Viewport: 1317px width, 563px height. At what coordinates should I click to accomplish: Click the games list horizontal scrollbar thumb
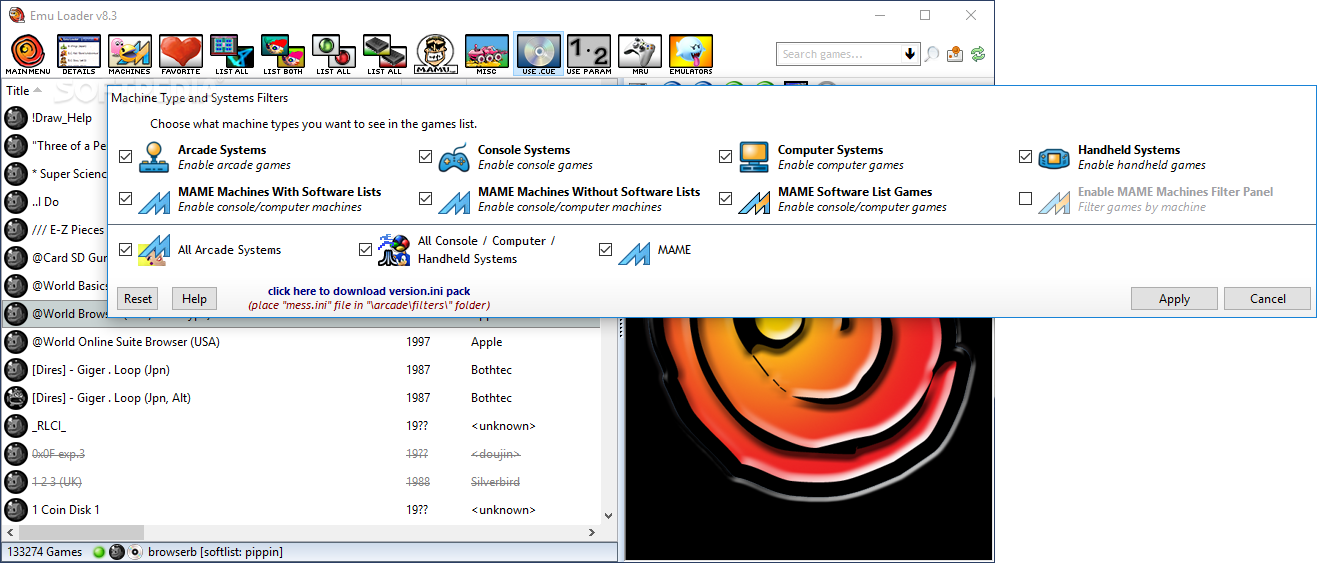tap(81, 531)
